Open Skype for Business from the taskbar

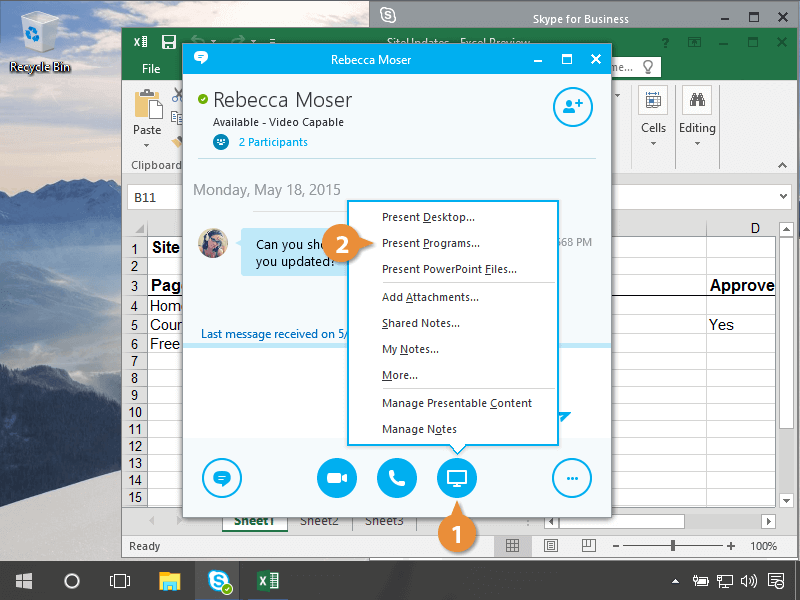click(x=219, y=580)
